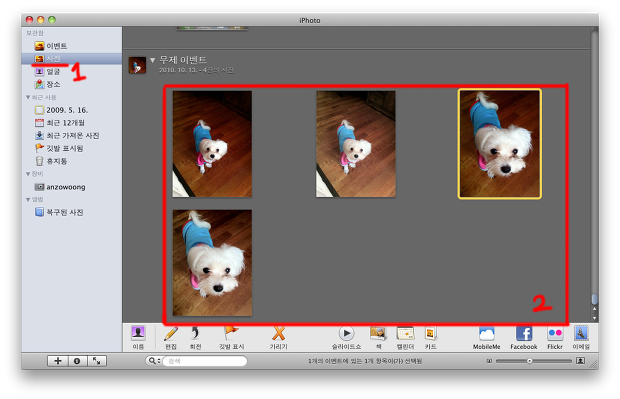
Task: Click the small-thumbnail icon left of slider
Action: tap(490, 361)
